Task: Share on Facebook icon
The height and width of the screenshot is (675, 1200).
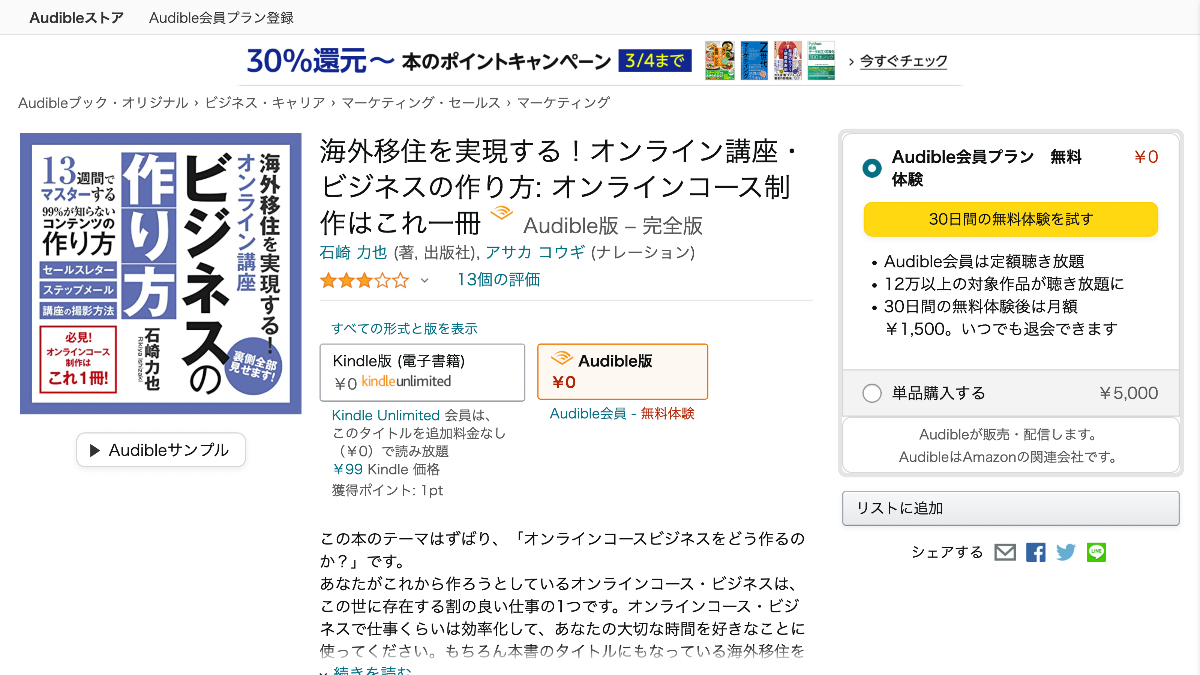Action: point(1036,552)
